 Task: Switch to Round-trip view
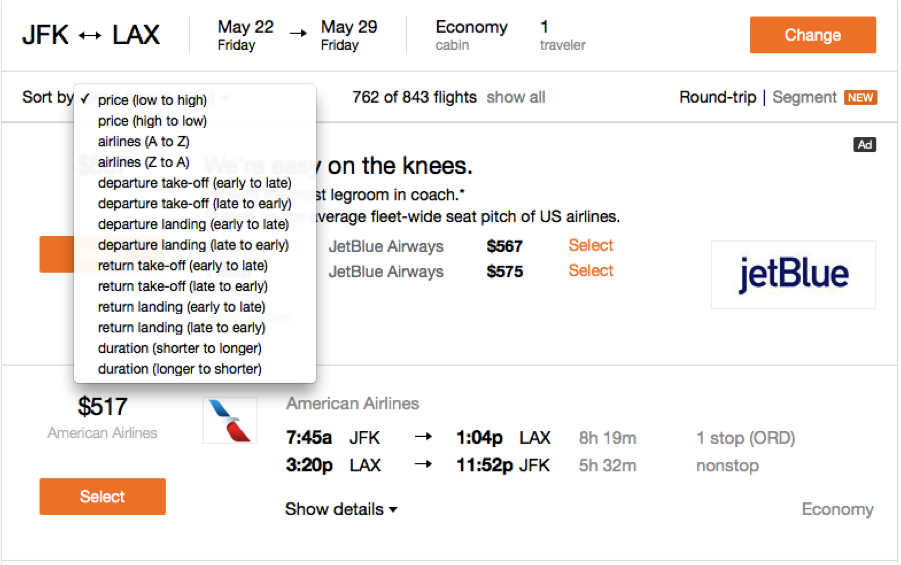point(717,98)
